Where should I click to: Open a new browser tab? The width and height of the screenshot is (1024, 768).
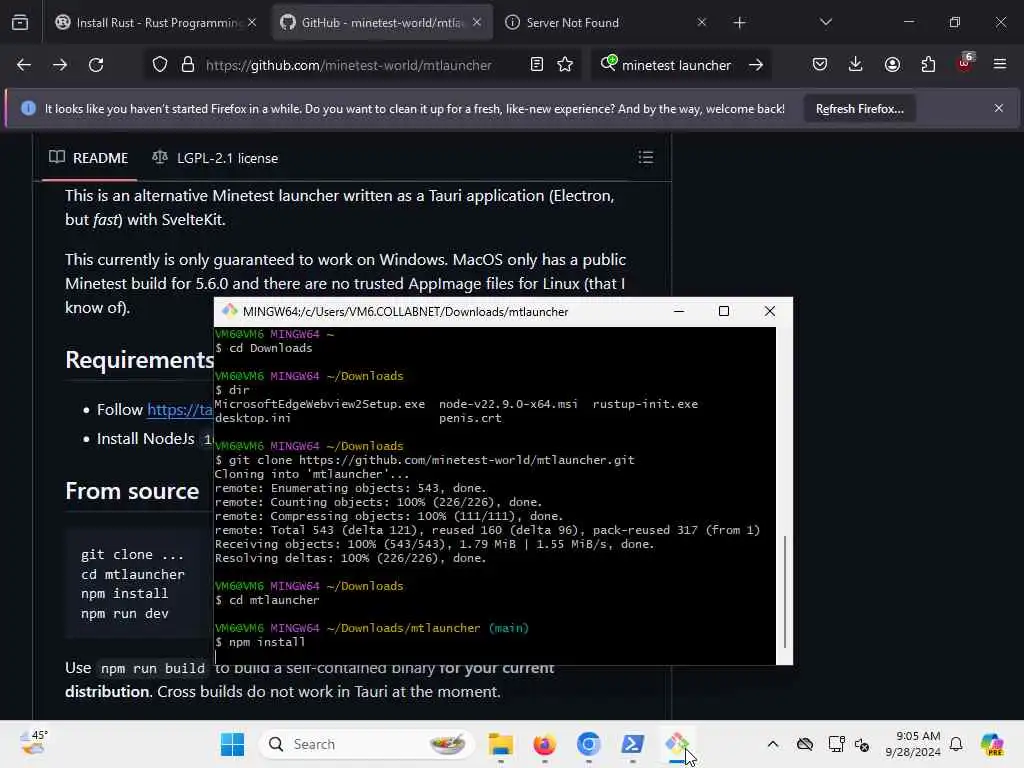739,23
